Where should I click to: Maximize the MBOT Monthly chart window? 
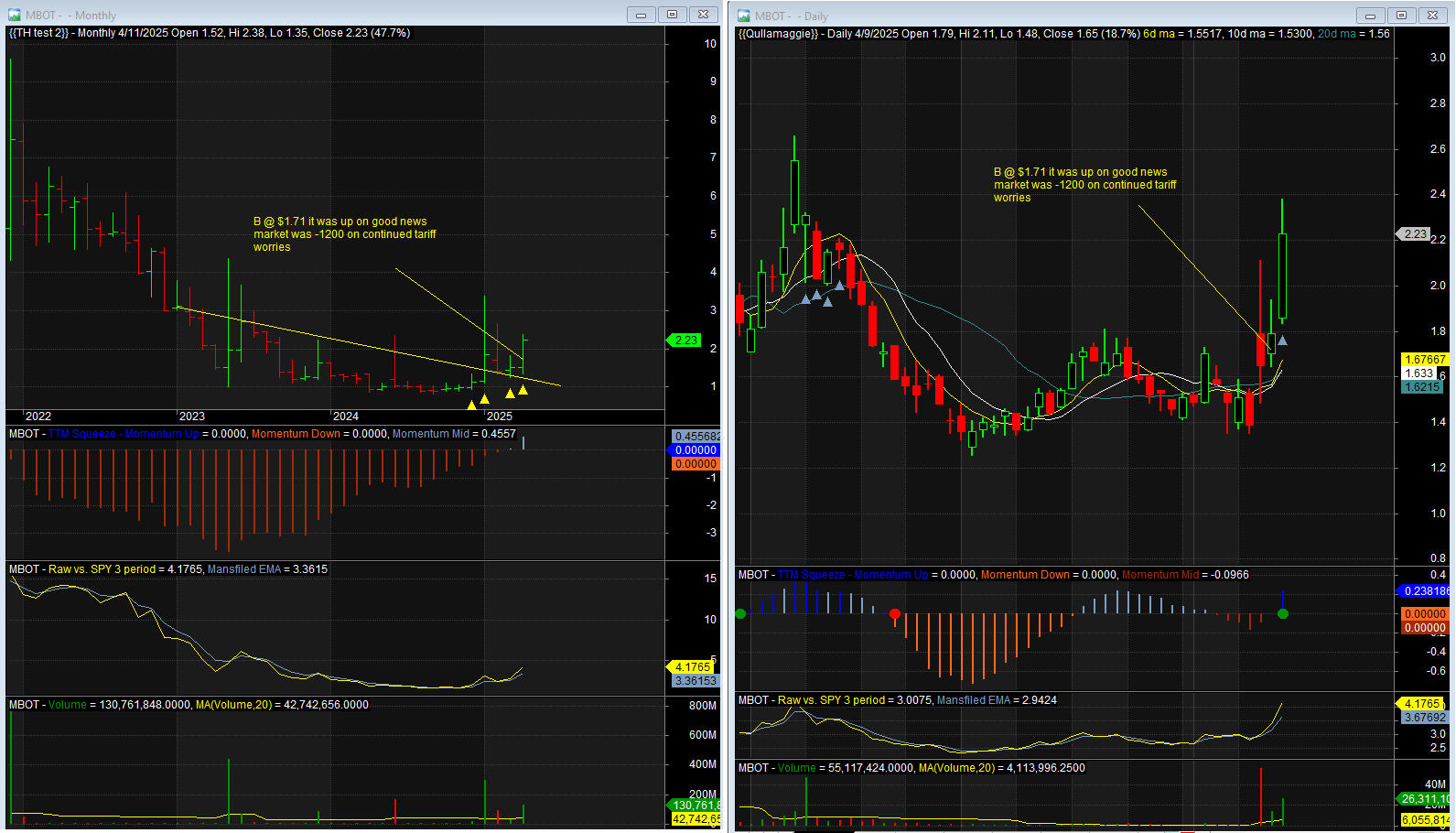672,15
